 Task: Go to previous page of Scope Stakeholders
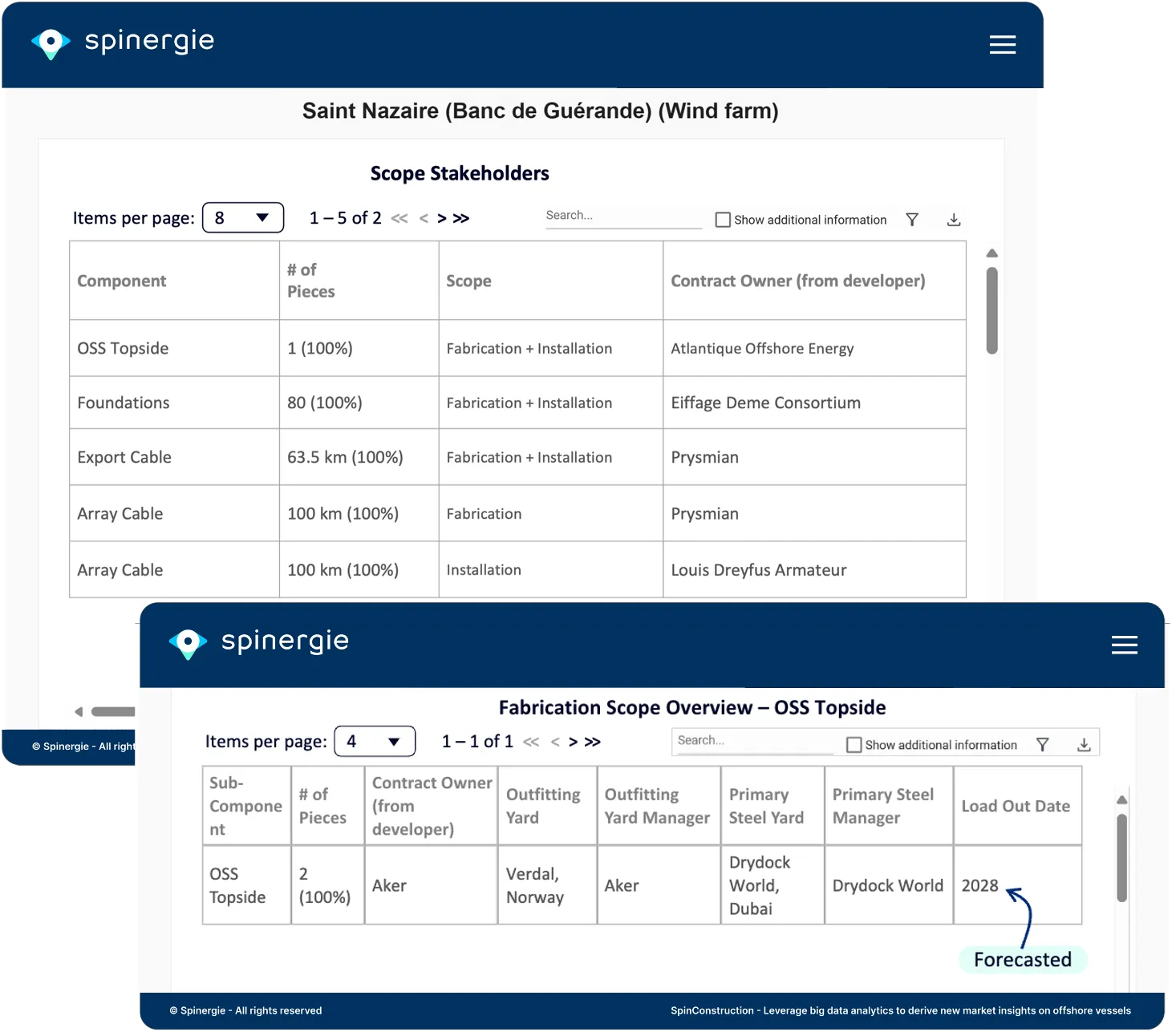click(424, 218)
